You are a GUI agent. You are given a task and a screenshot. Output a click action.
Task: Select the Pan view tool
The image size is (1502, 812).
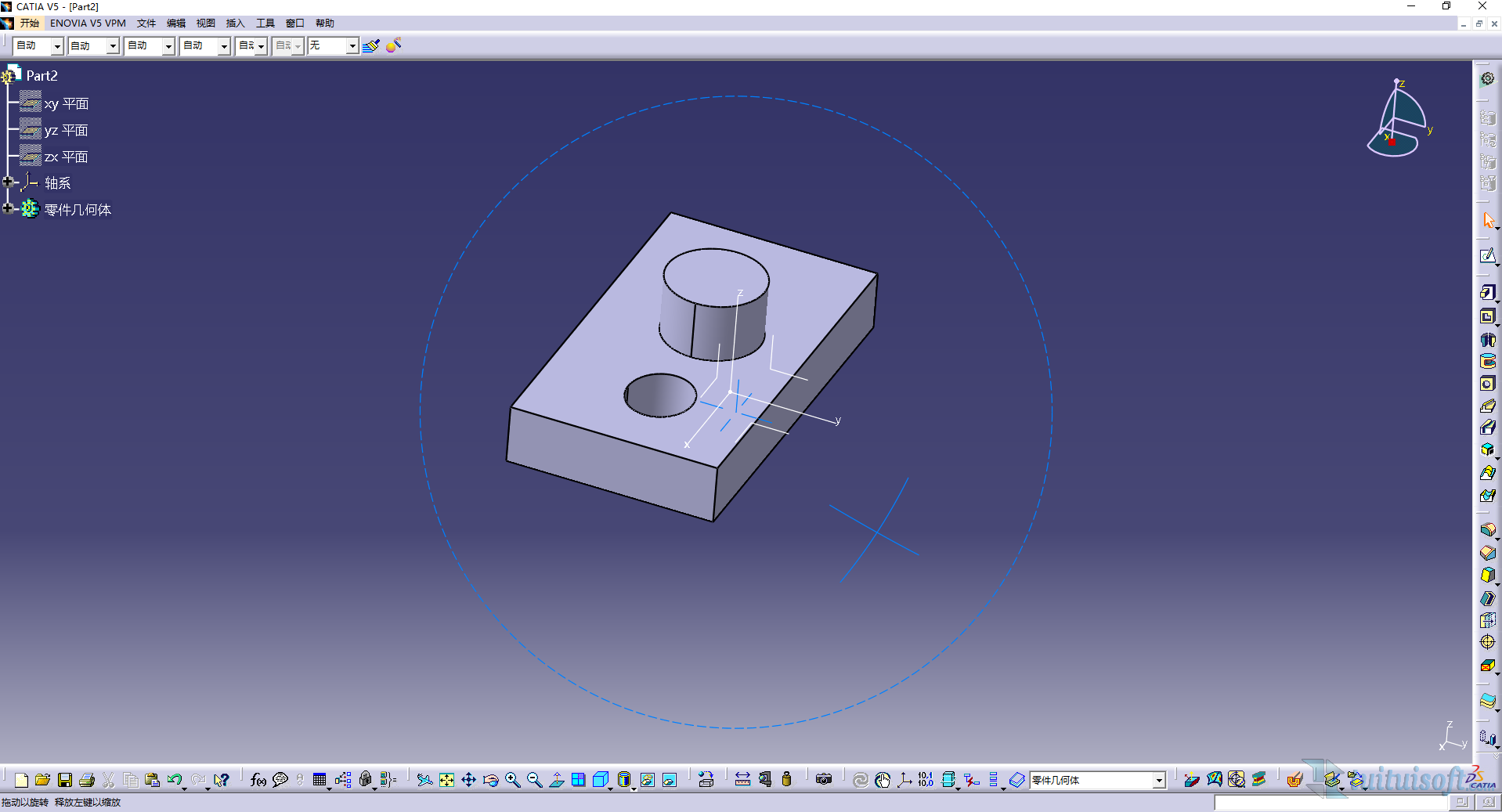468,780
